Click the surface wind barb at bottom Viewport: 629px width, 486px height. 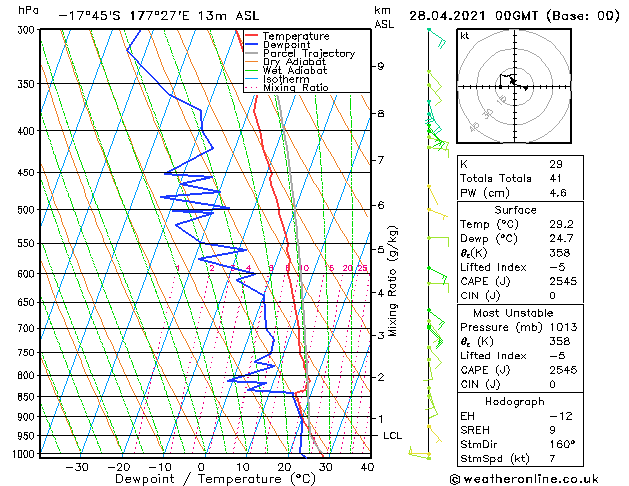point(419,453)
